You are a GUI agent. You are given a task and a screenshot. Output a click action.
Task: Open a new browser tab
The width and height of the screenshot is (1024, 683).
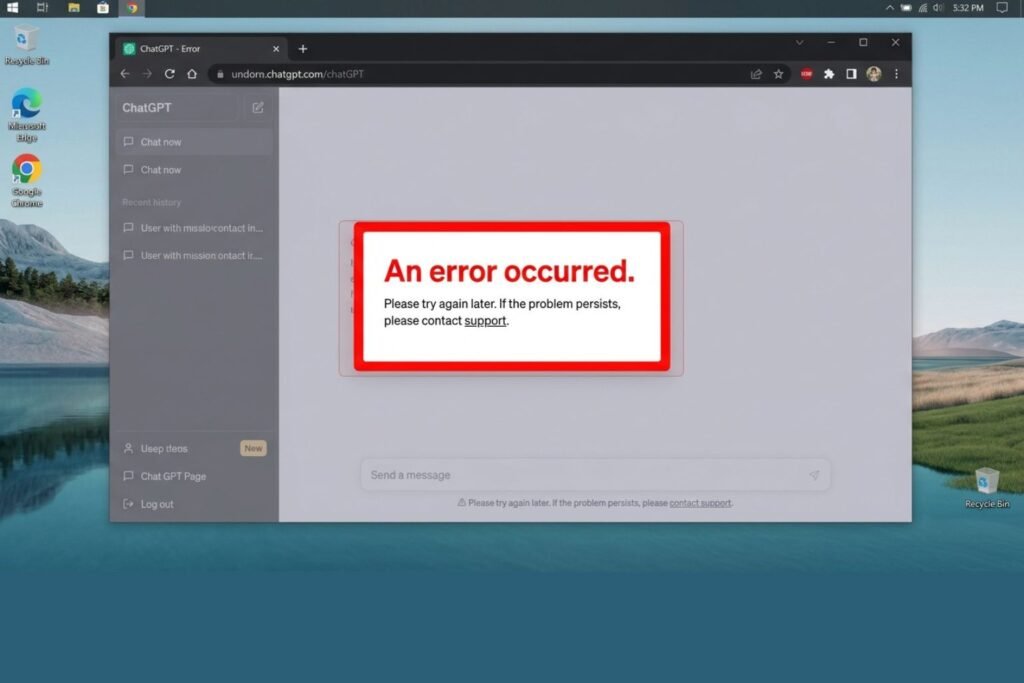(x=302, y=49)
